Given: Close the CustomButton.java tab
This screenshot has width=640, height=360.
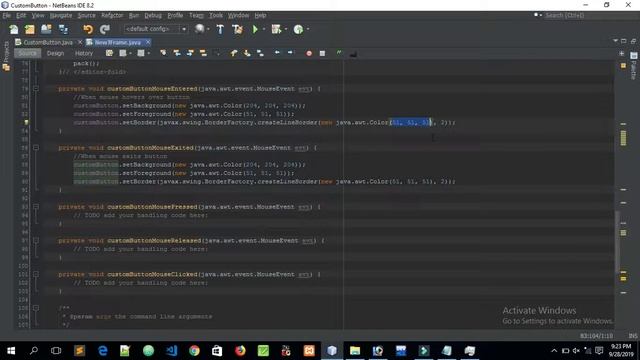Looking at the screenshot, I should (x=80, y=42).
